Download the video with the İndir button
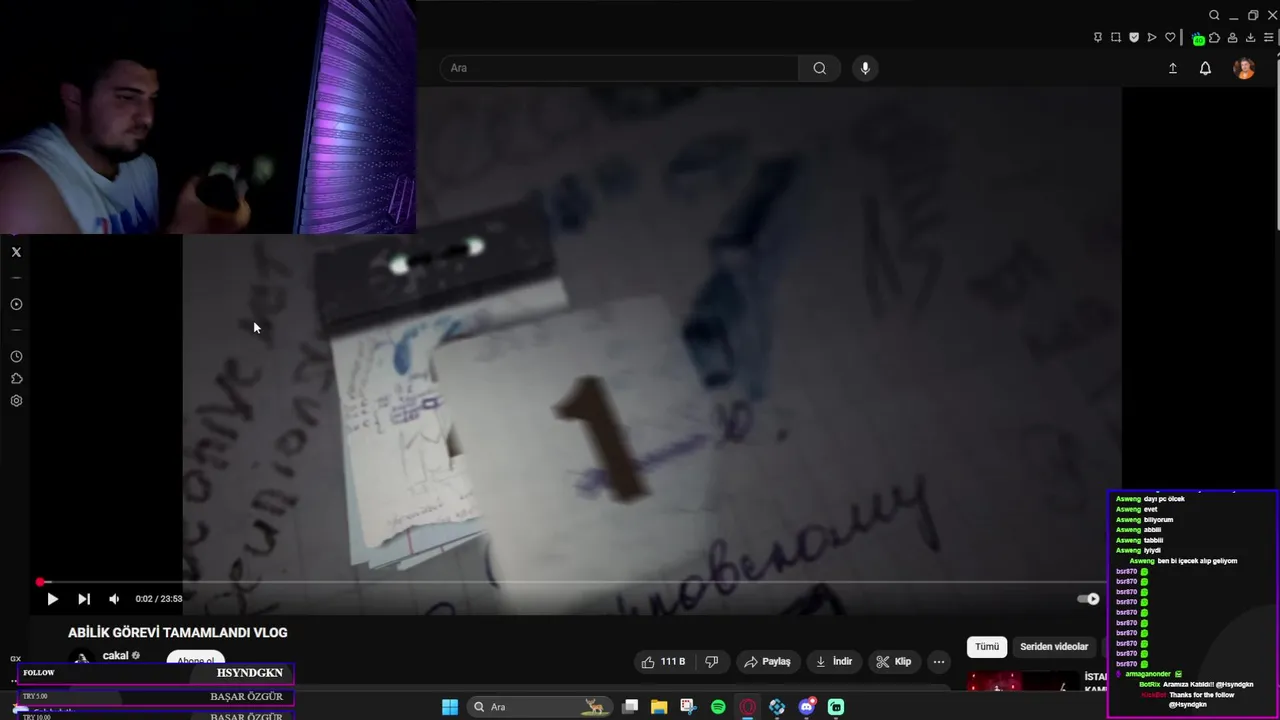The height and width of the screenshot is (720, 1280). coord(833,662)
